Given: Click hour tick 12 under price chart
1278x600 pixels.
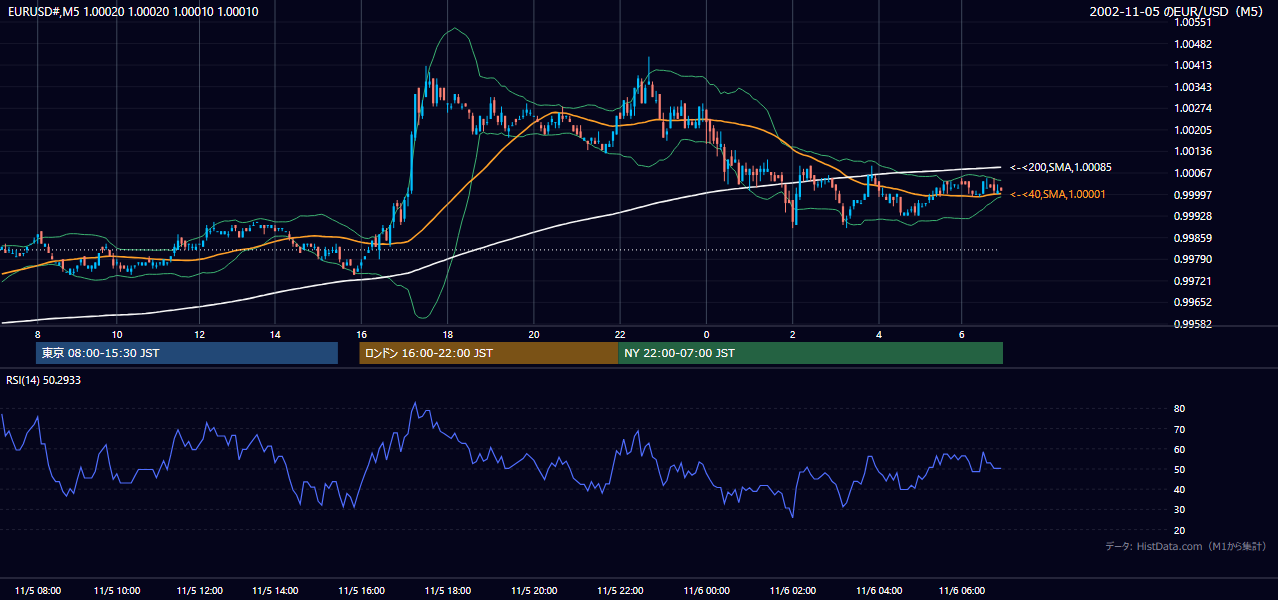Looking at the screenshot, I should click(199, 334).
